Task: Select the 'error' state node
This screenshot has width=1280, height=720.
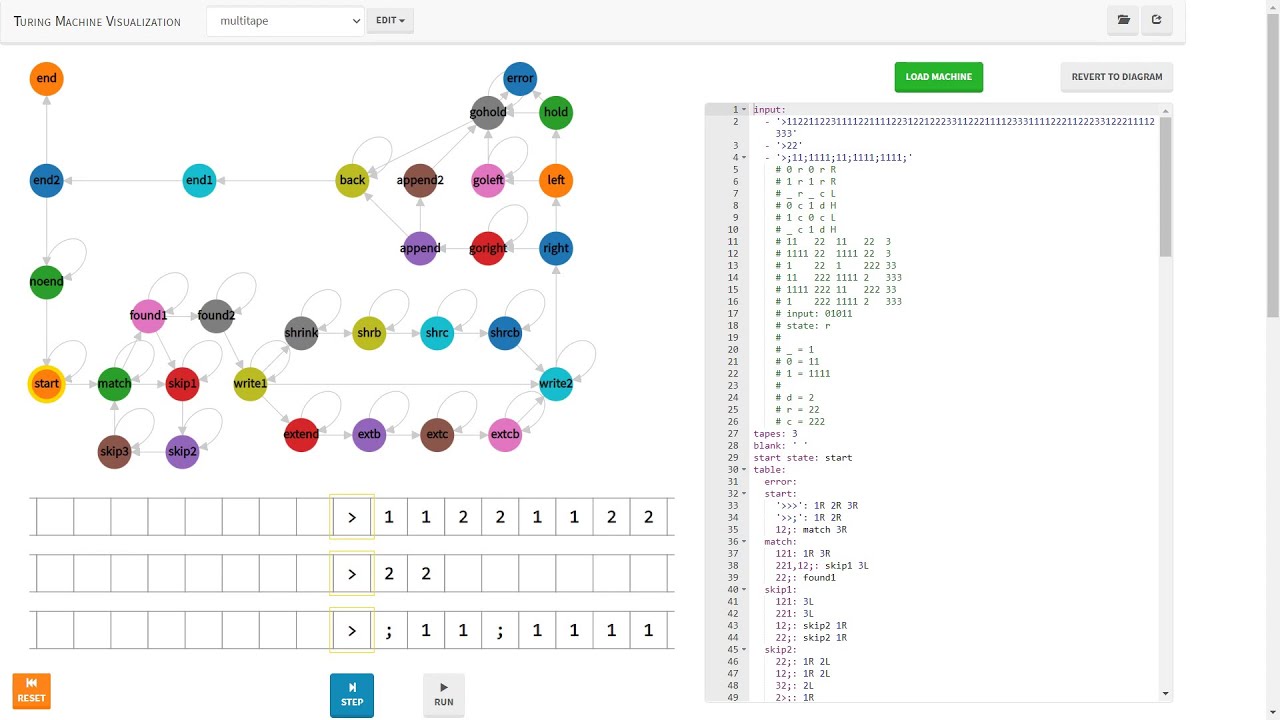Action: click(520, 78)
